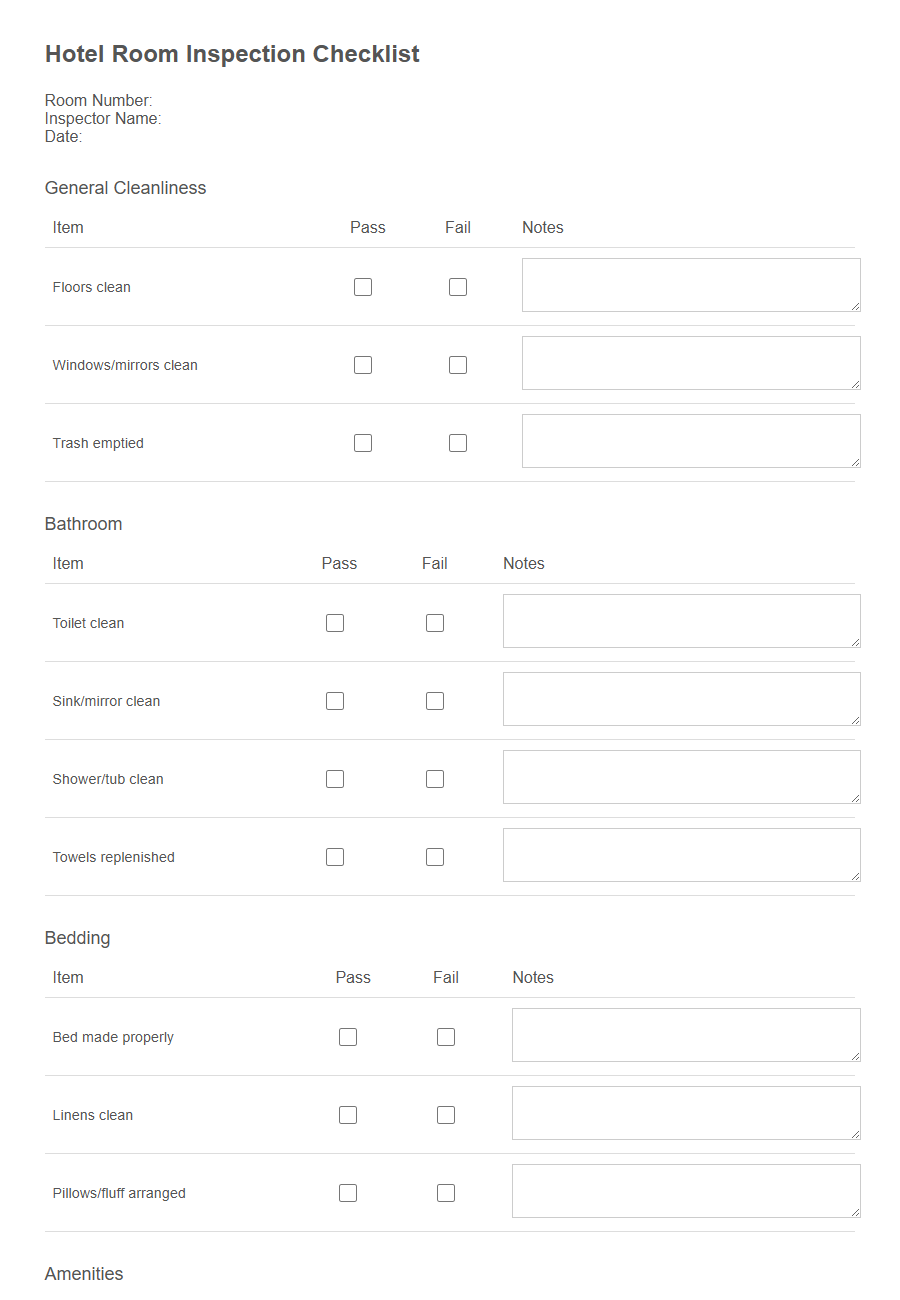
Task: Mark Toilet clean as Fail
Action: pos(434,622)
